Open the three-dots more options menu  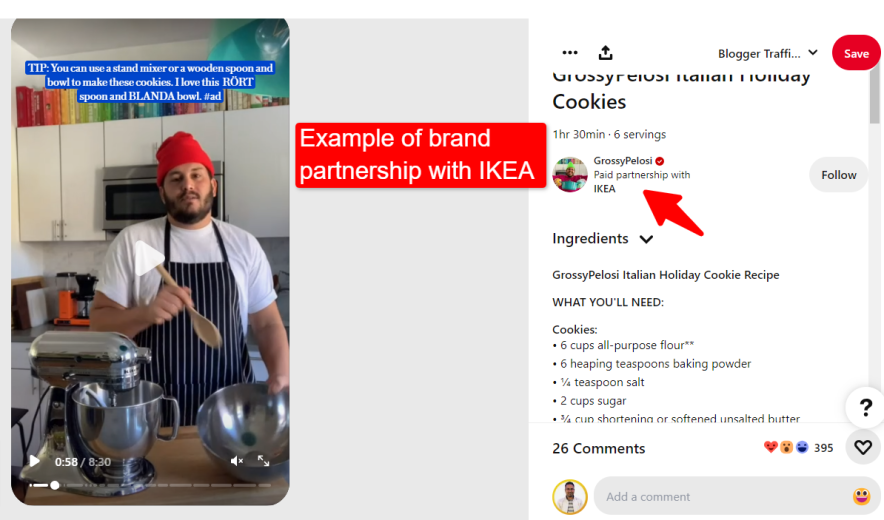pyautogui.click(x=570, y=53)
